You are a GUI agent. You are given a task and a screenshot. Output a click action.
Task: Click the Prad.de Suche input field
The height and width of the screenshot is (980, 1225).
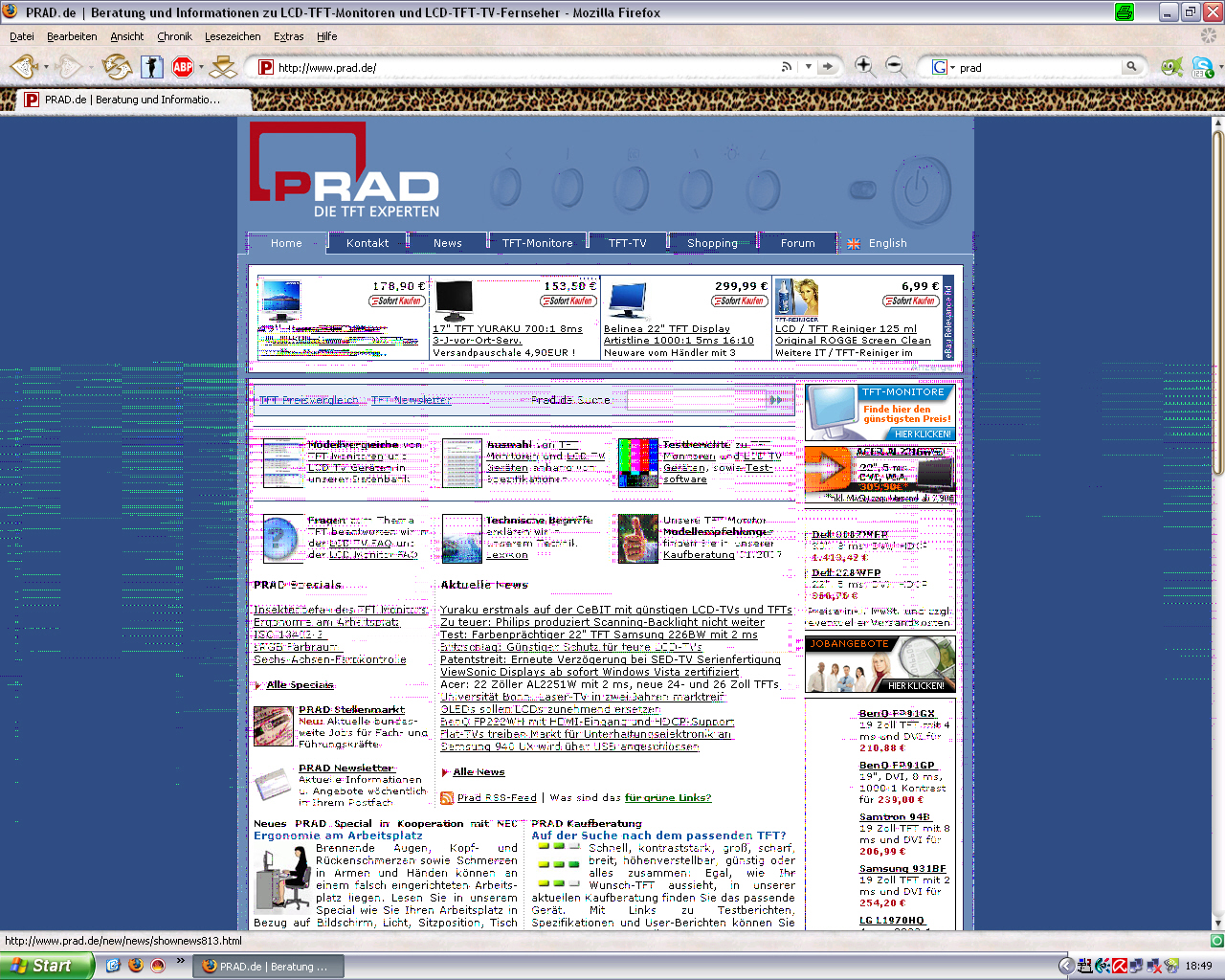(x=697, y=400)
